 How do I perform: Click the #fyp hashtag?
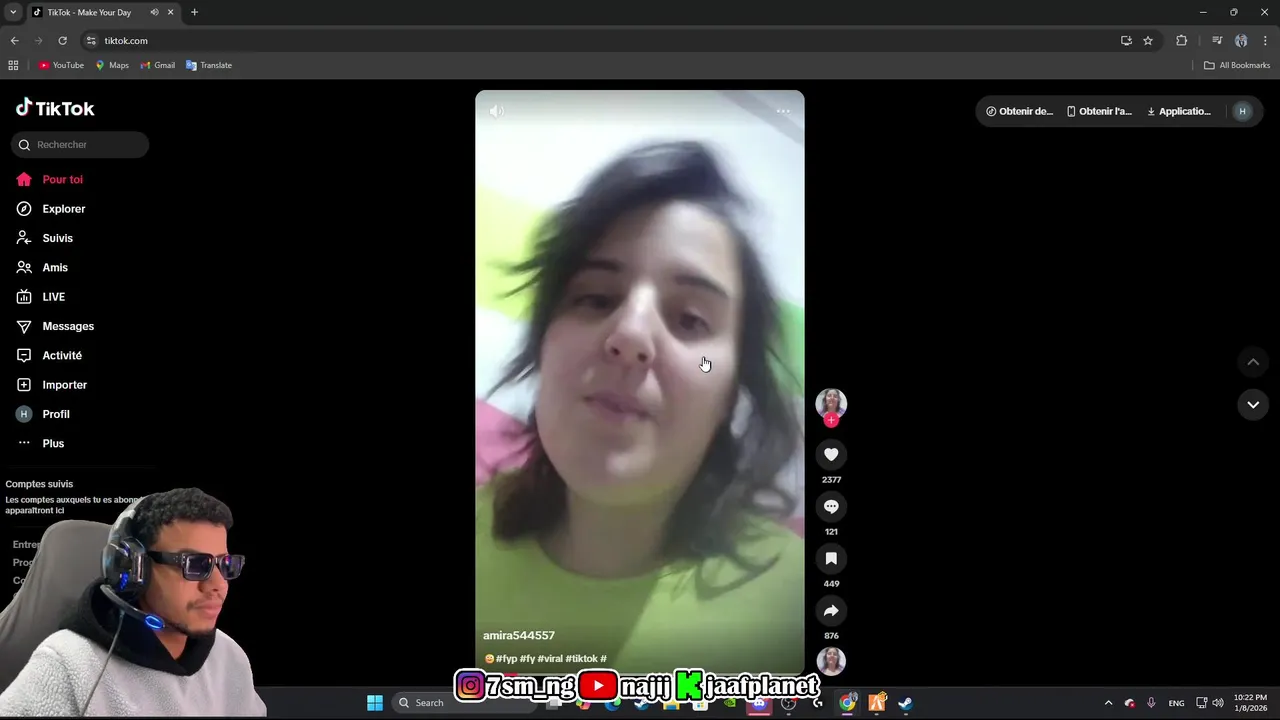506,659
